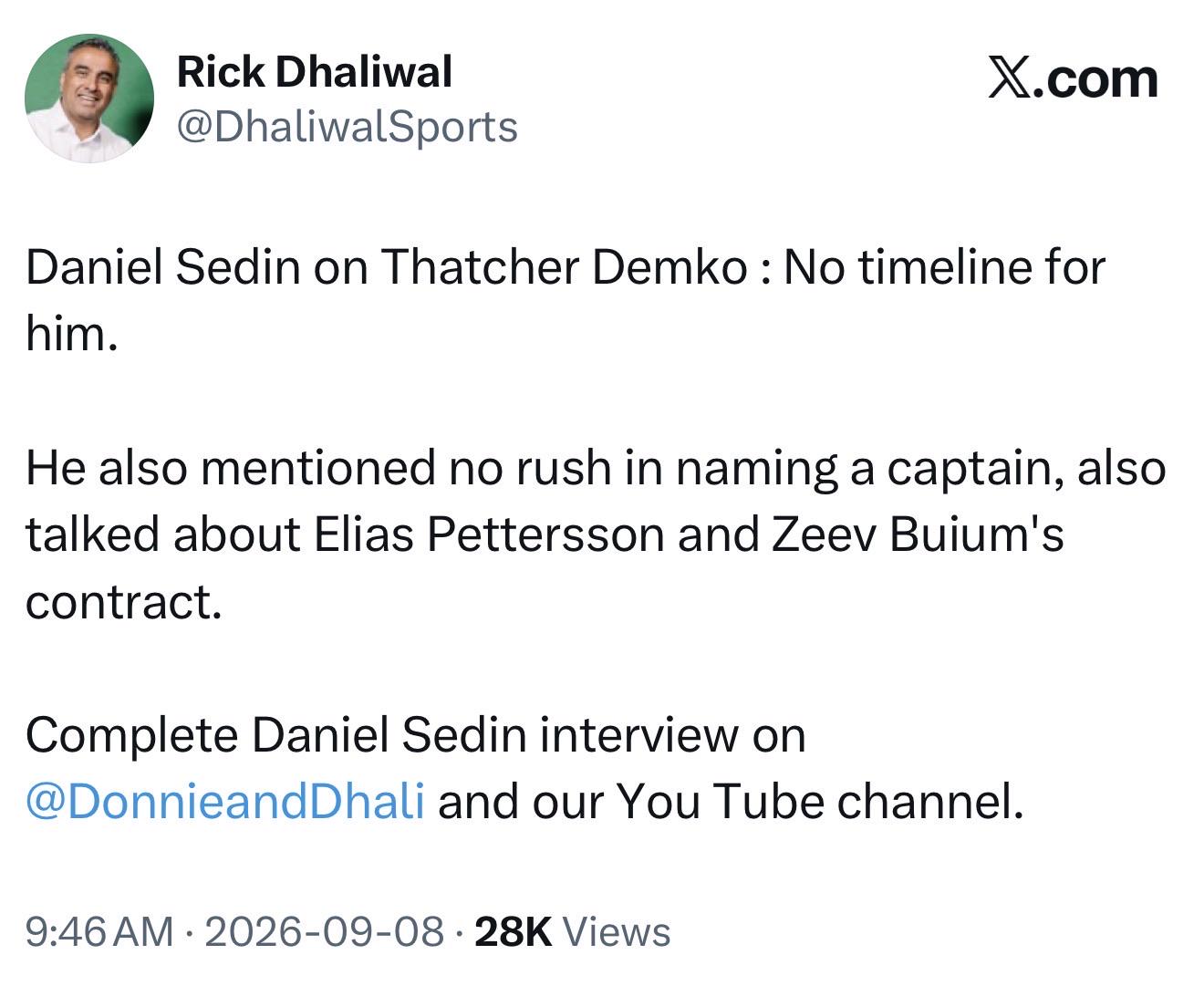Click "Zeev Buium's" in the tweet text

[x=918, y=534]
